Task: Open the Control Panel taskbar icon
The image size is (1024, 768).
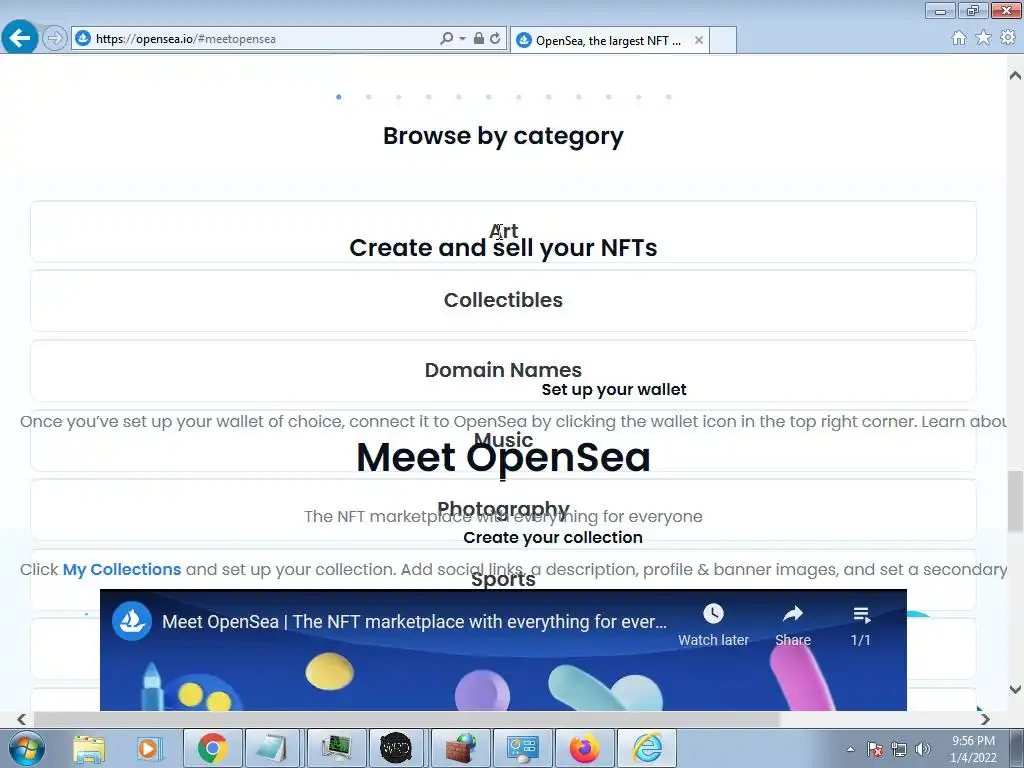Action: (522, 748)
